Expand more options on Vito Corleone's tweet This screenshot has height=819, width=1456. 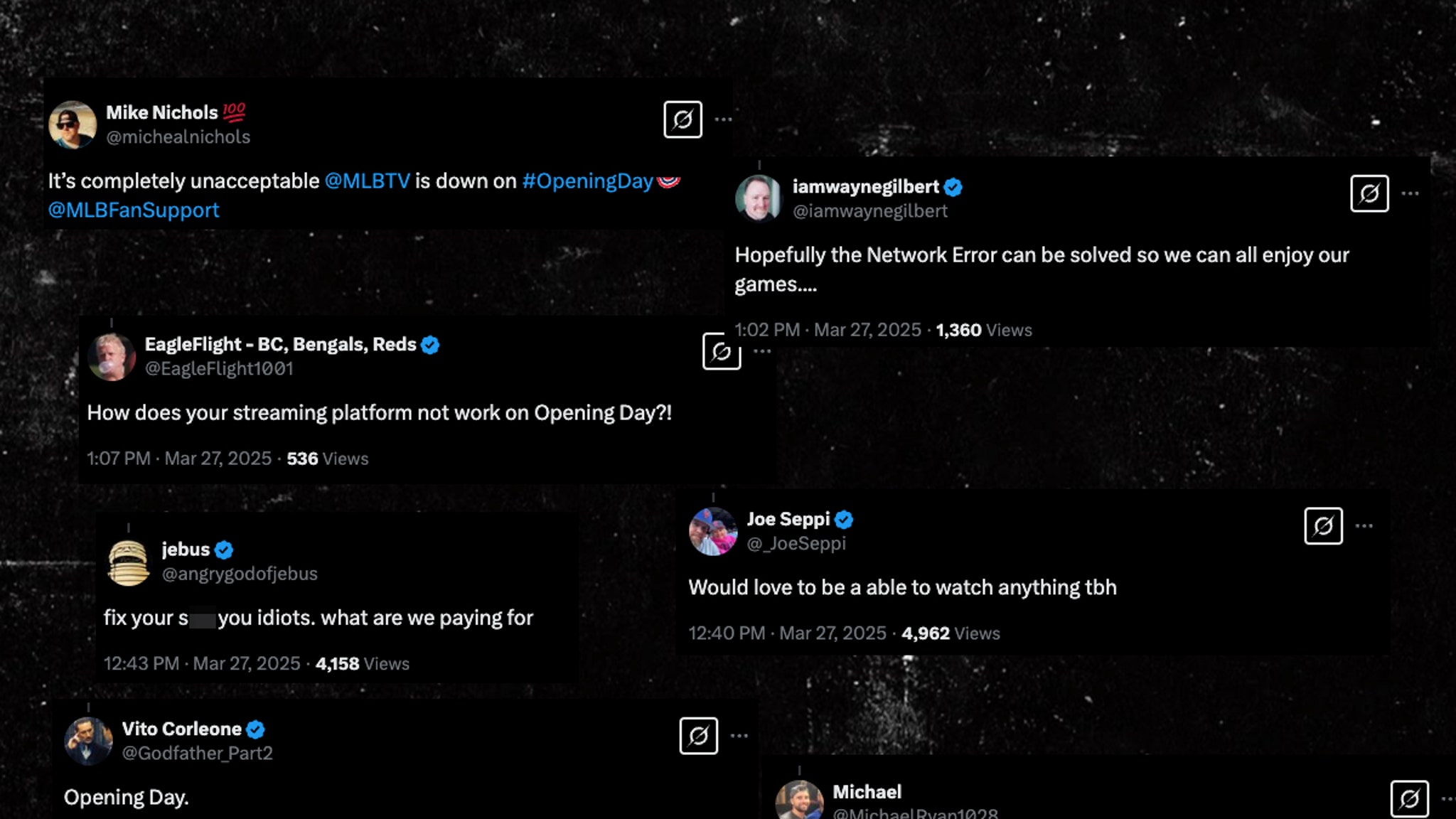739,736
